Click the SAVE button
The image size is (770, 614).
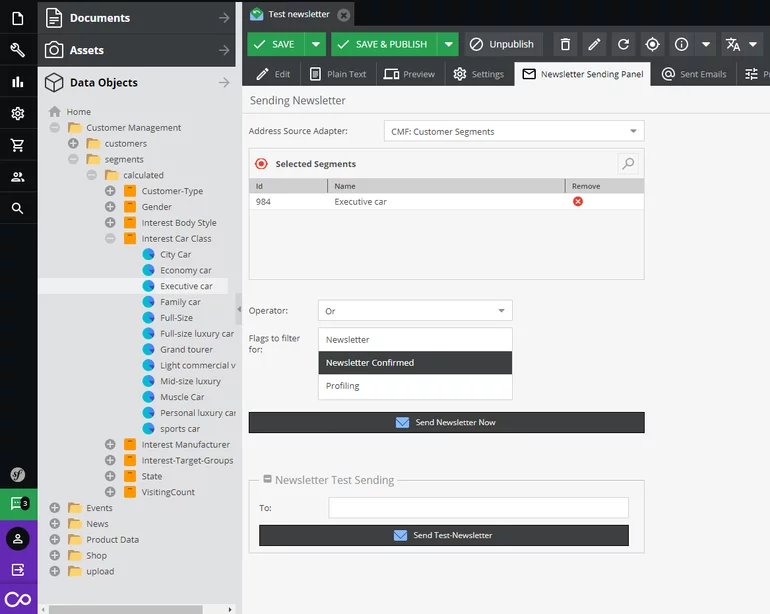[275, 44]
